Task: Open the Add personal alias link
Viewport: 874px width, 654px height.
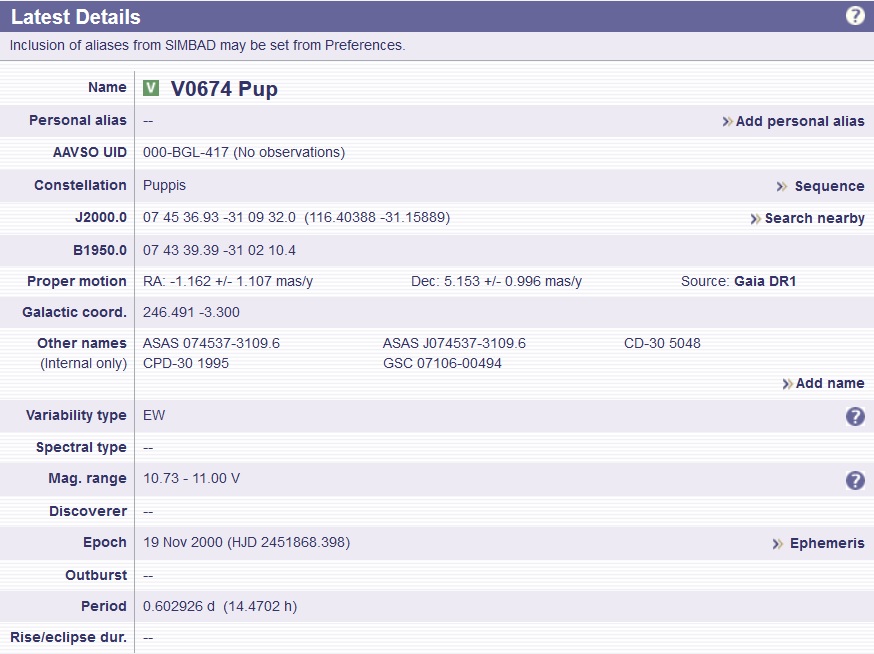Action: point(800,121)
